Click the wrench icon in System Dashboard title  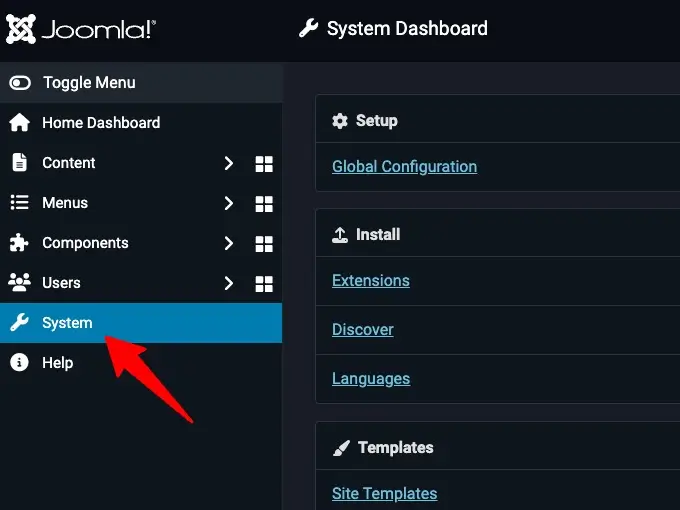308,29
